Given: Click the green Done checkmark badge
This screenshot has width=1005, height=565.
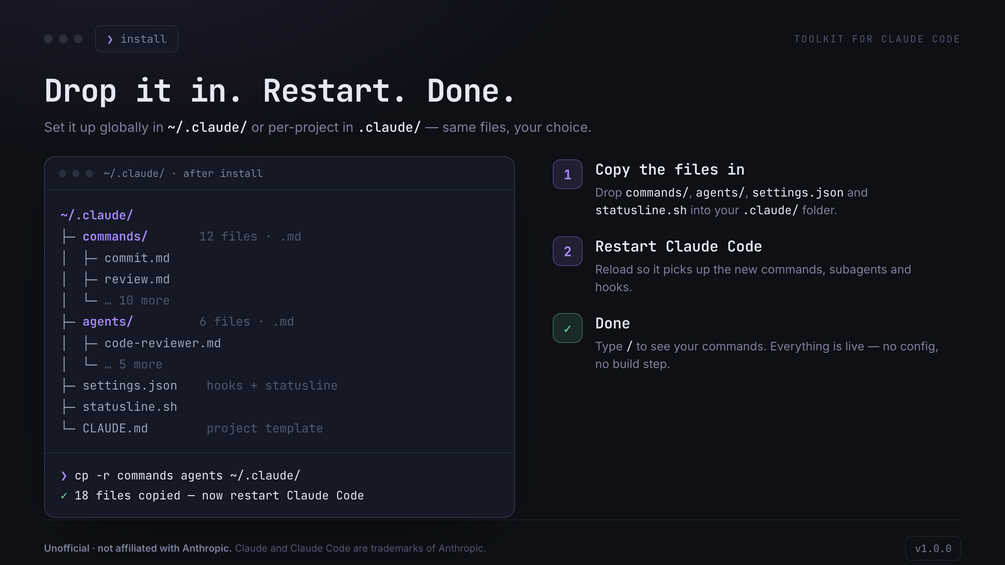Looking at the screenshot, I should (567, 328).
